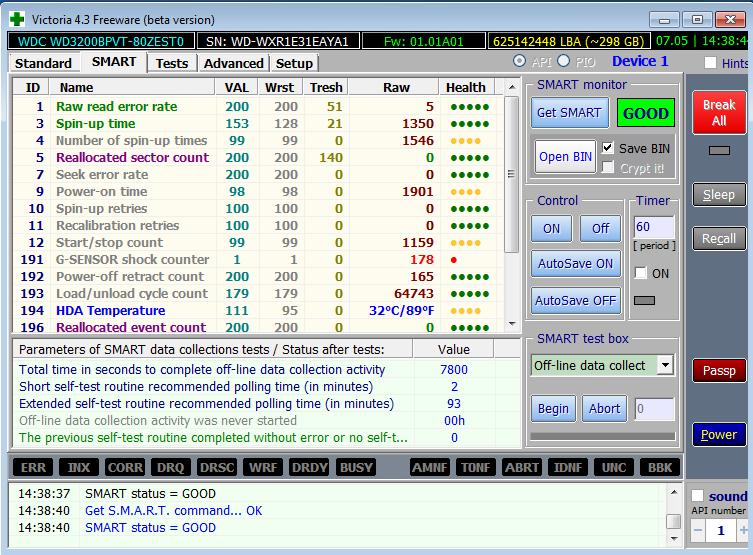Enable the Timer ON checkbox
This screenshot has height=555, width=753.
click(641, 273)
